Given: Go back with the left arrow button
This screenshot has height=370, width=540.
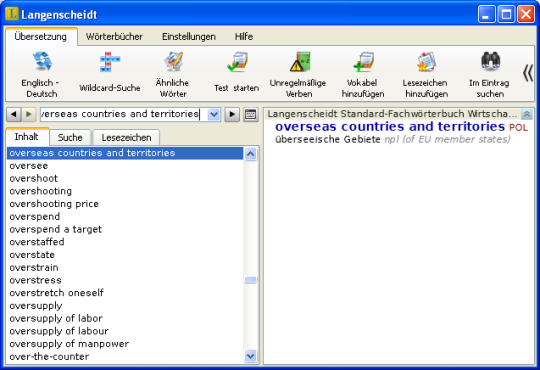Looking at the screenshot, I should (x=14, y=114).
